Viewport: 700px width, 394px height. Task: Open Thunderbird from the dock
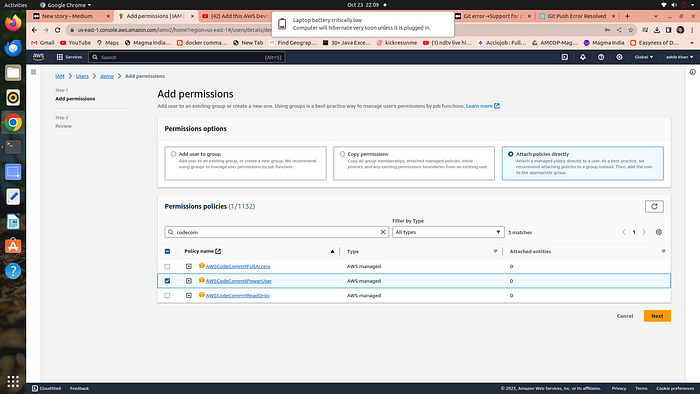[13, 48]
